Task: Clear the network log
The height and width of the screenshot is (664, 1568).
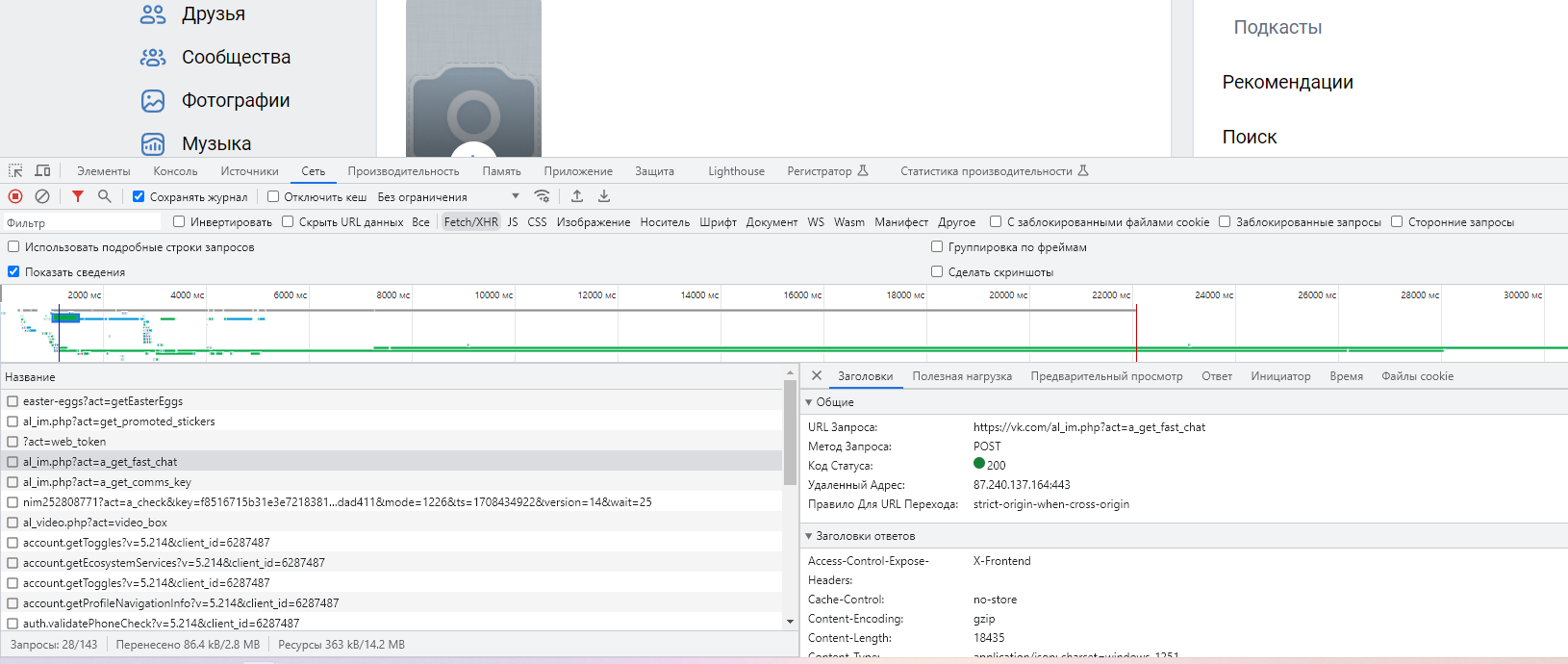Action: [42, 196]
